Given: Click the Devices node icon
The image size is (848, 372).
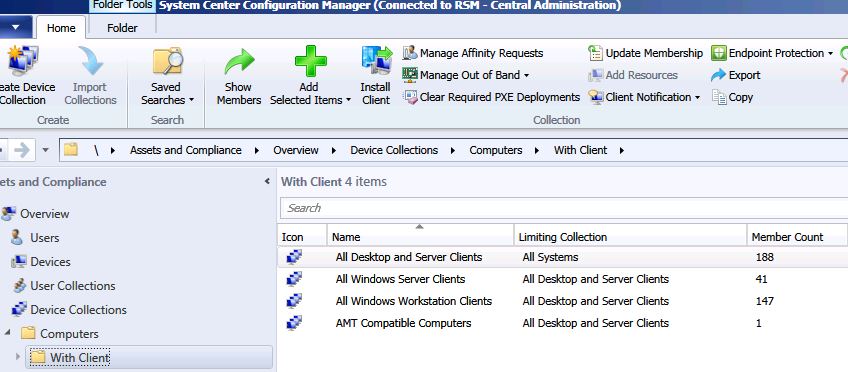Looking at the screenshot, I should 18,261.
